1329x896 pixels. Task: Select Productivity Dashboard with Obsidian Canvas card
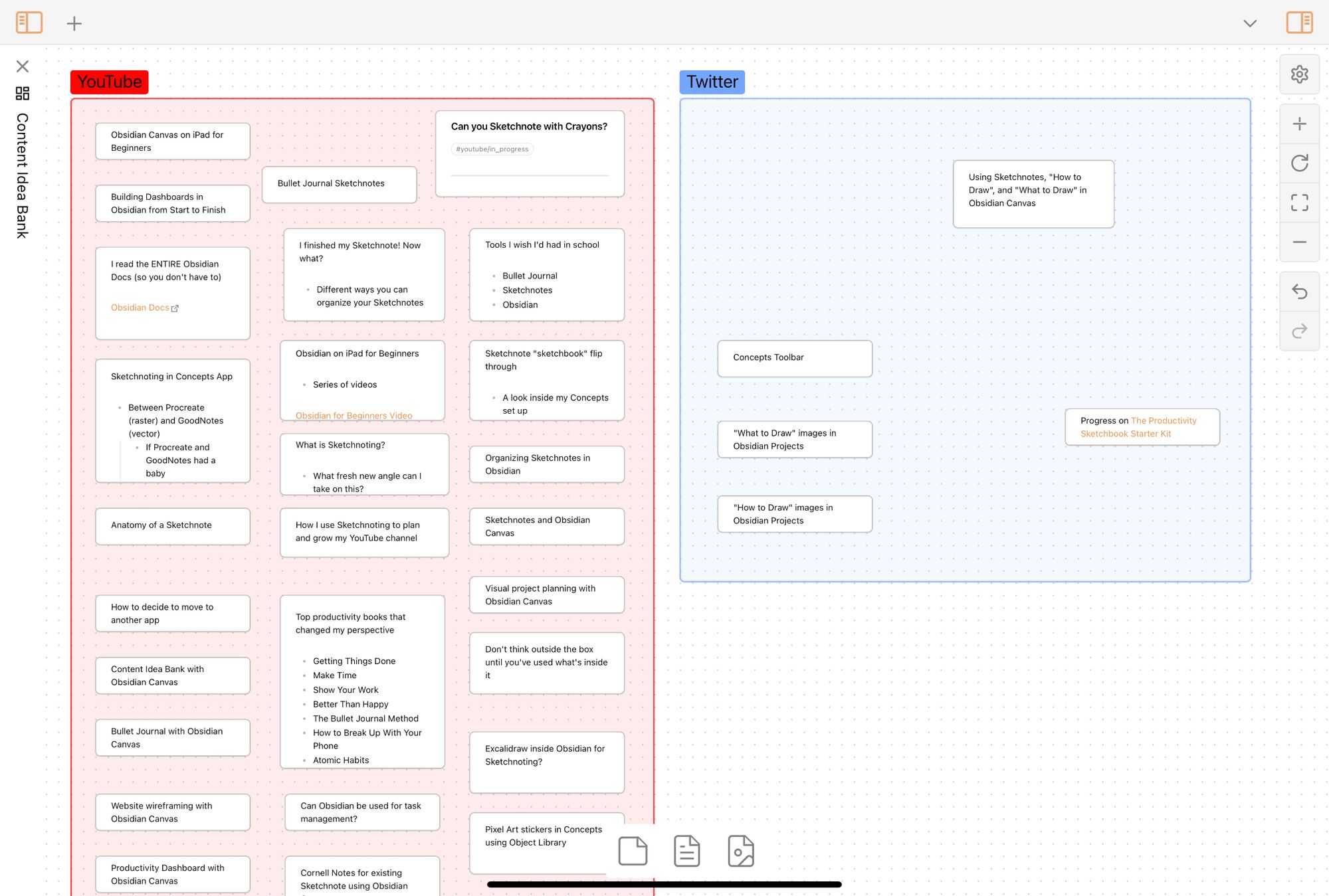click(173, 874)
